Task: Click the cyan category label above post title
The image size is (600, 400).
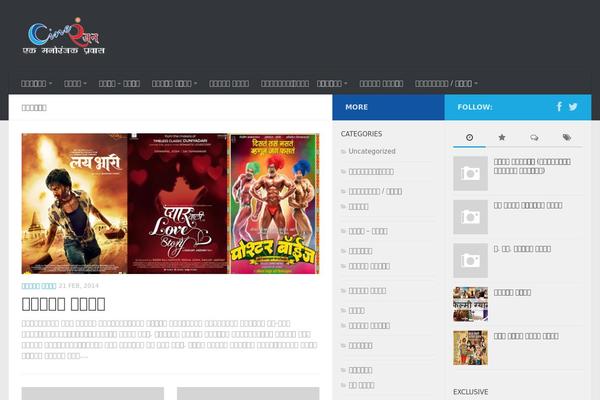Action: click(x=38, y=286)
